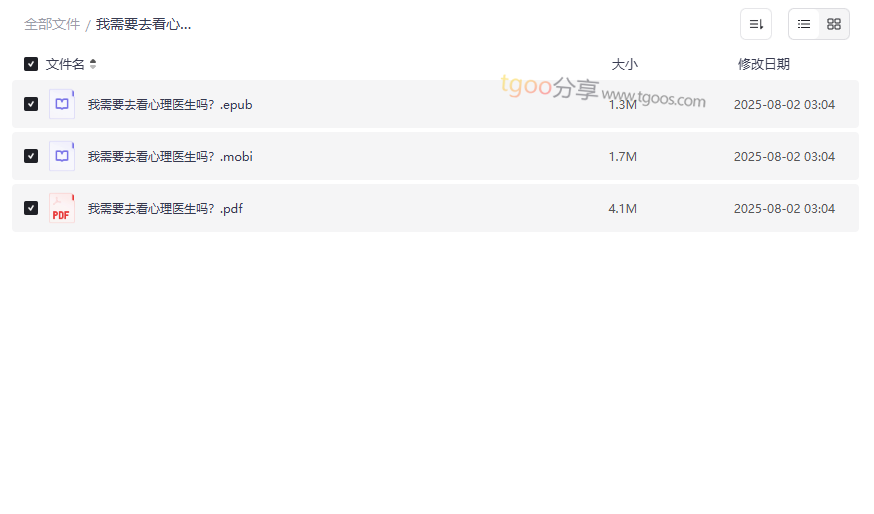Click the 大小 column header

(624, 64)
